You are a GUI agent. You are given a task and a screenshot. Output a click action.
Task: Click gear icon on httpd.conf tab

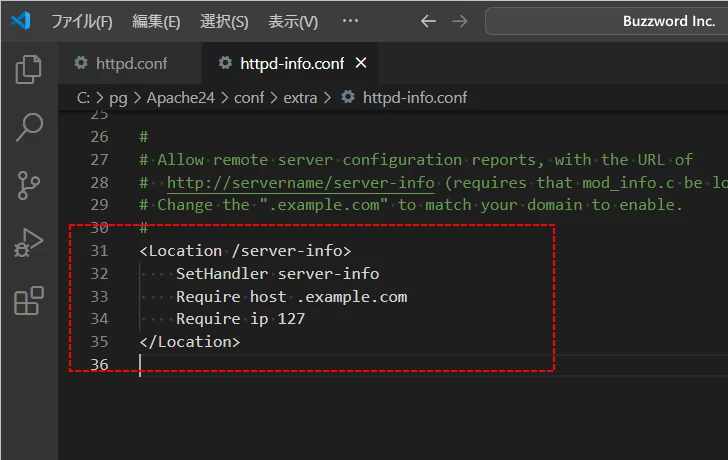click(81, 63)
